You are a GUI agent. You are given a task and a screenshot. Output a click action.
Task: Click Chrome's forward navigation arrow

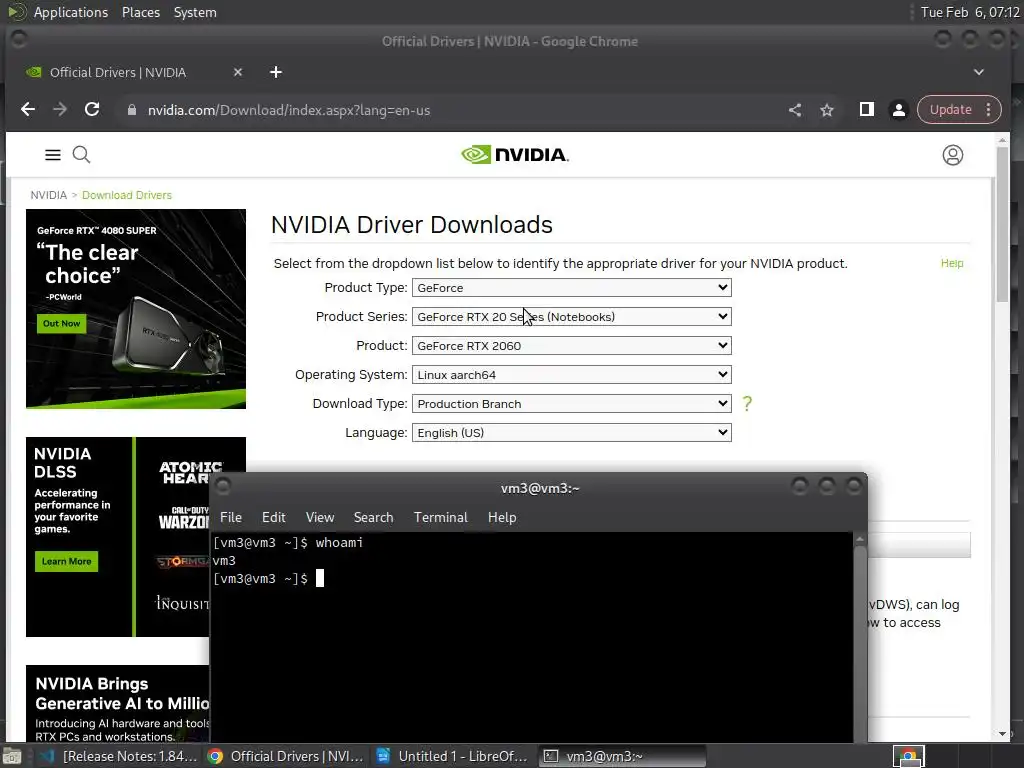point(59,110)
